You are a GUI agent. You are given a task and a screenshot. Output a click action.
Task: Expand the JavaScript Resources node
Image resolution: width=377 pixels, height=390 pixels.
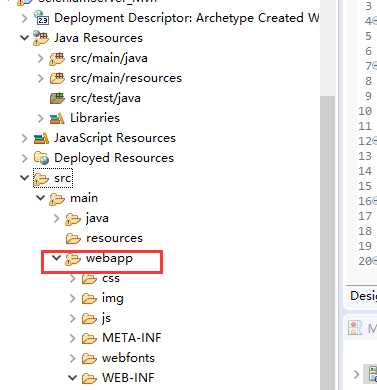24,138
